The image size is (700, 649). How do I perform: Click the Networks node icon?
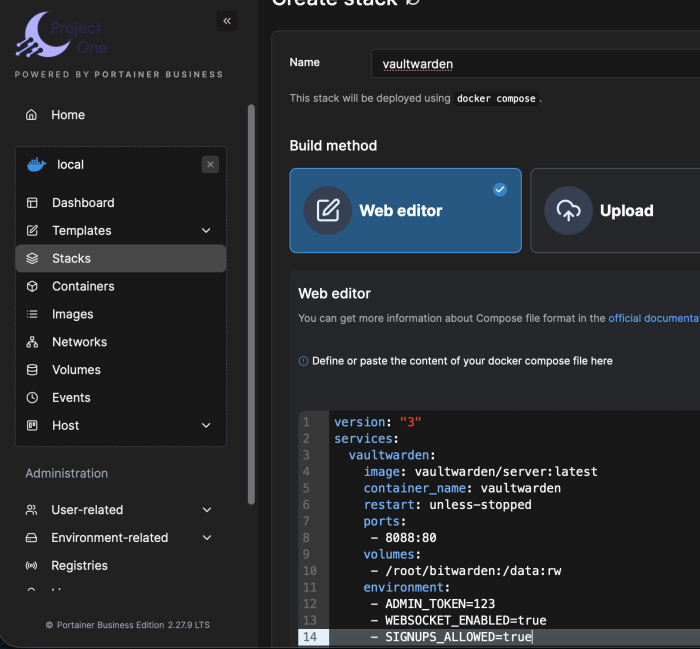coord(32,342)
